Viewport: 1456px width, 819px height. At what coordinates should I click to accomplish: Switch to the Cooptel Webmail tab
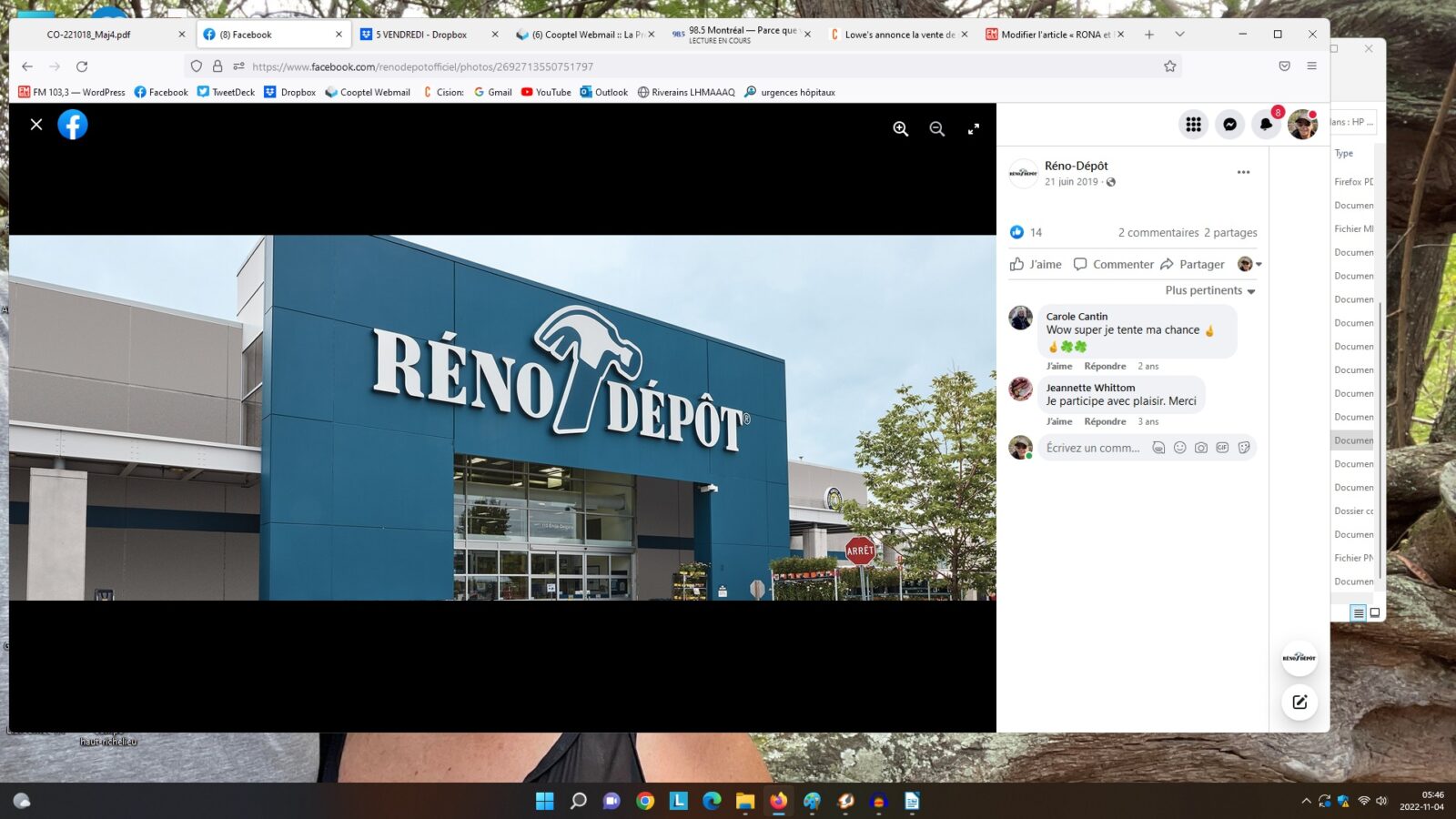tap(582, 35)
